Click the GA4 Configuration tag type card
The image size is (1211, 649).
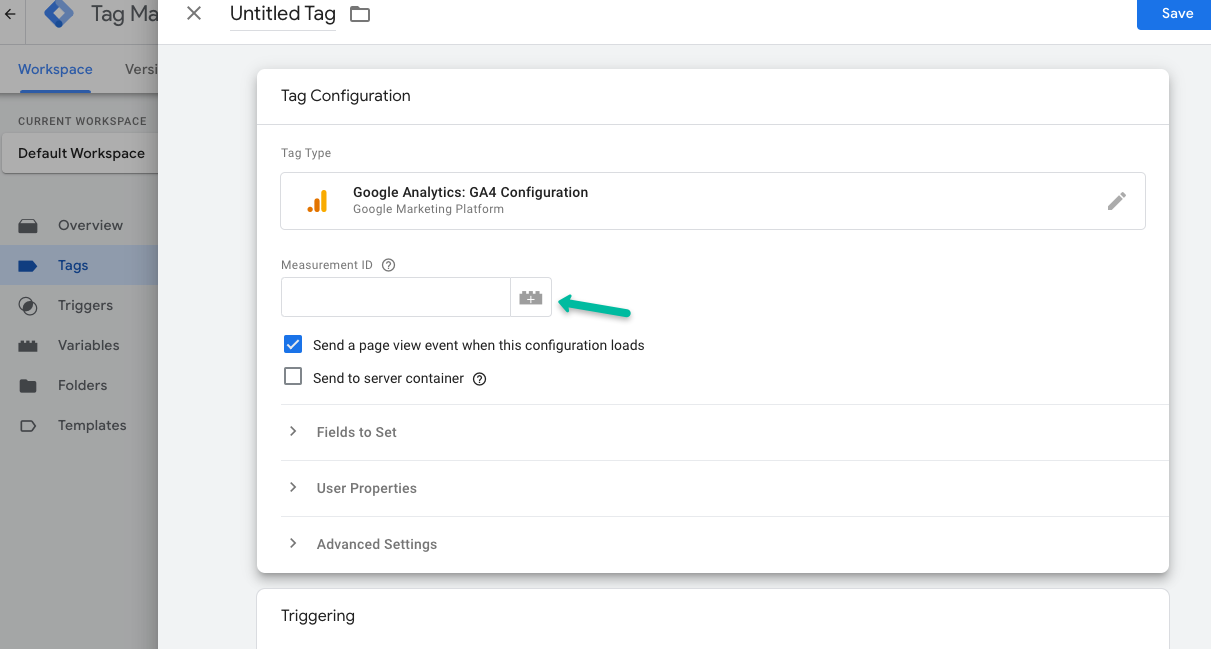(712, 200)
